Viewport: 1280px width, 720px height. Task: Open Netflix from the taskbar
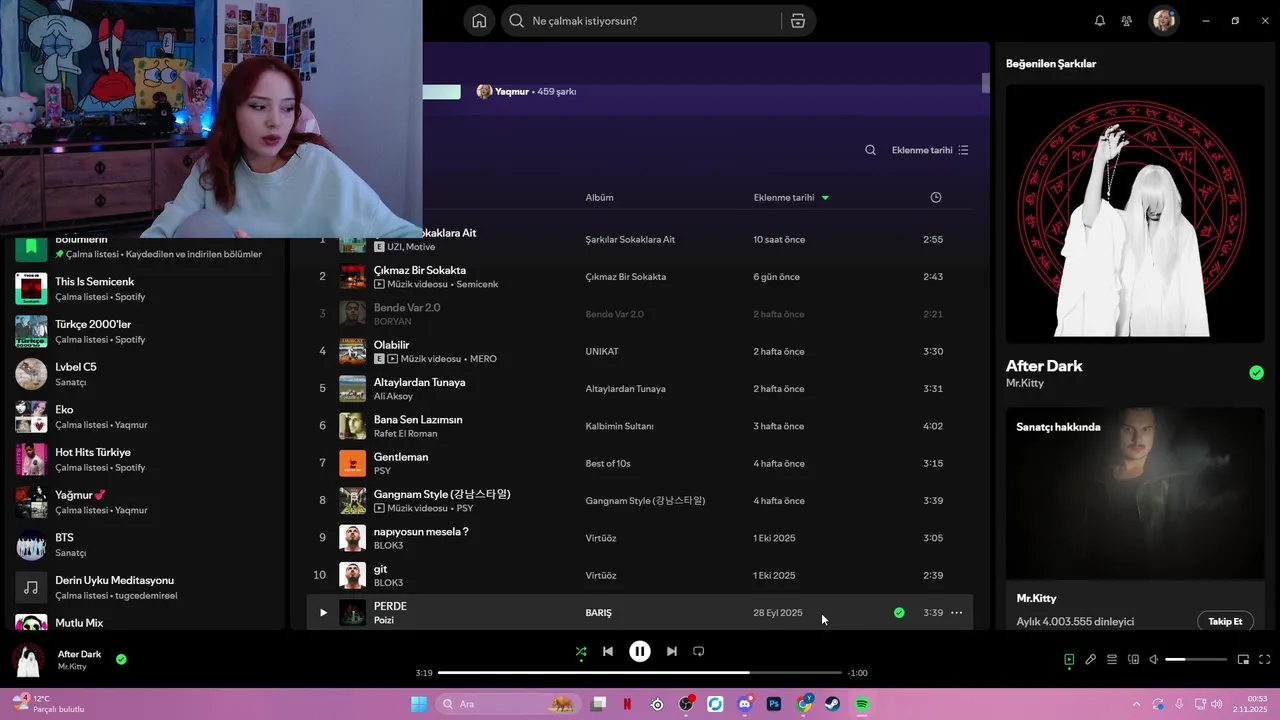pyautogui.click(x=627, y=704)
